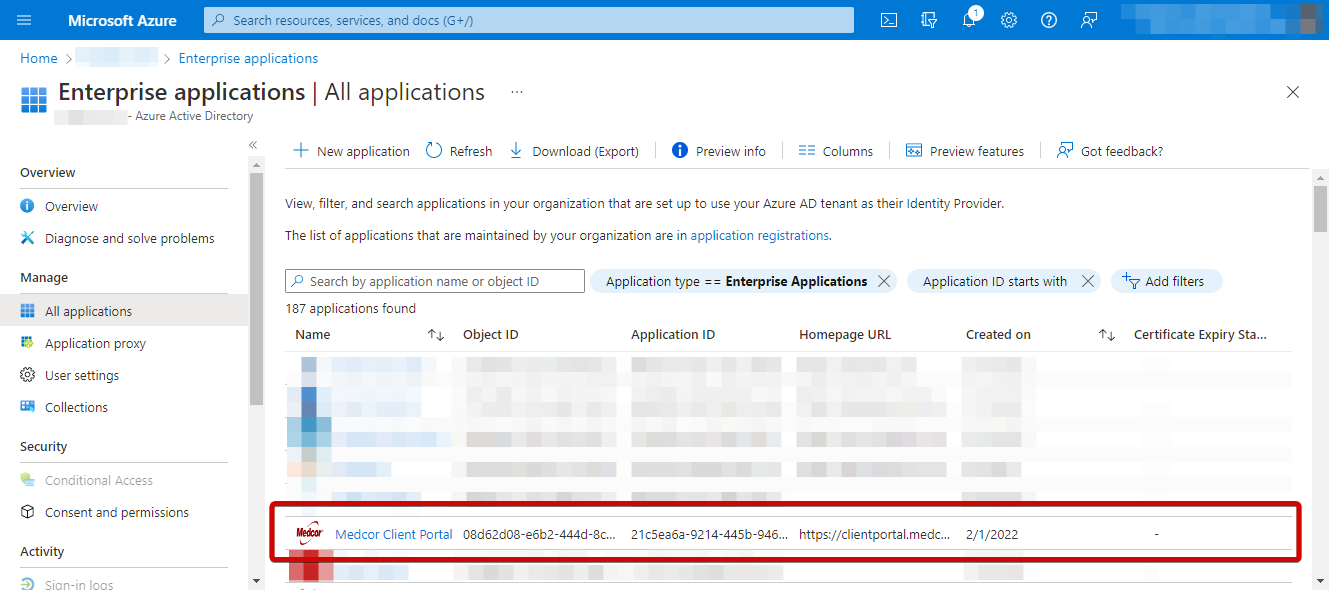The width and height of the screenshot is (1329, 590).
Task: Click the application ID '21c5ea6a-9214-445b-946...'
Action: click(709, 534)
